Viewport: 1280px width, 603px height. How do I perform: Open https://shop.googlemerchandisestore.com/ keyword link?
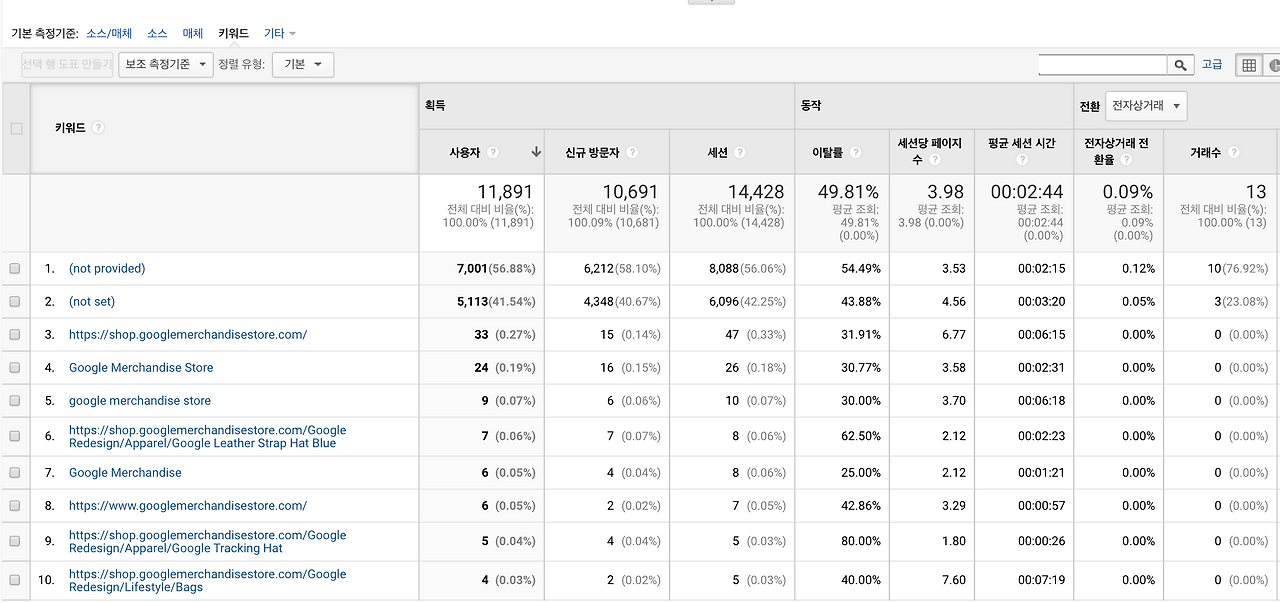pos(188,334)
